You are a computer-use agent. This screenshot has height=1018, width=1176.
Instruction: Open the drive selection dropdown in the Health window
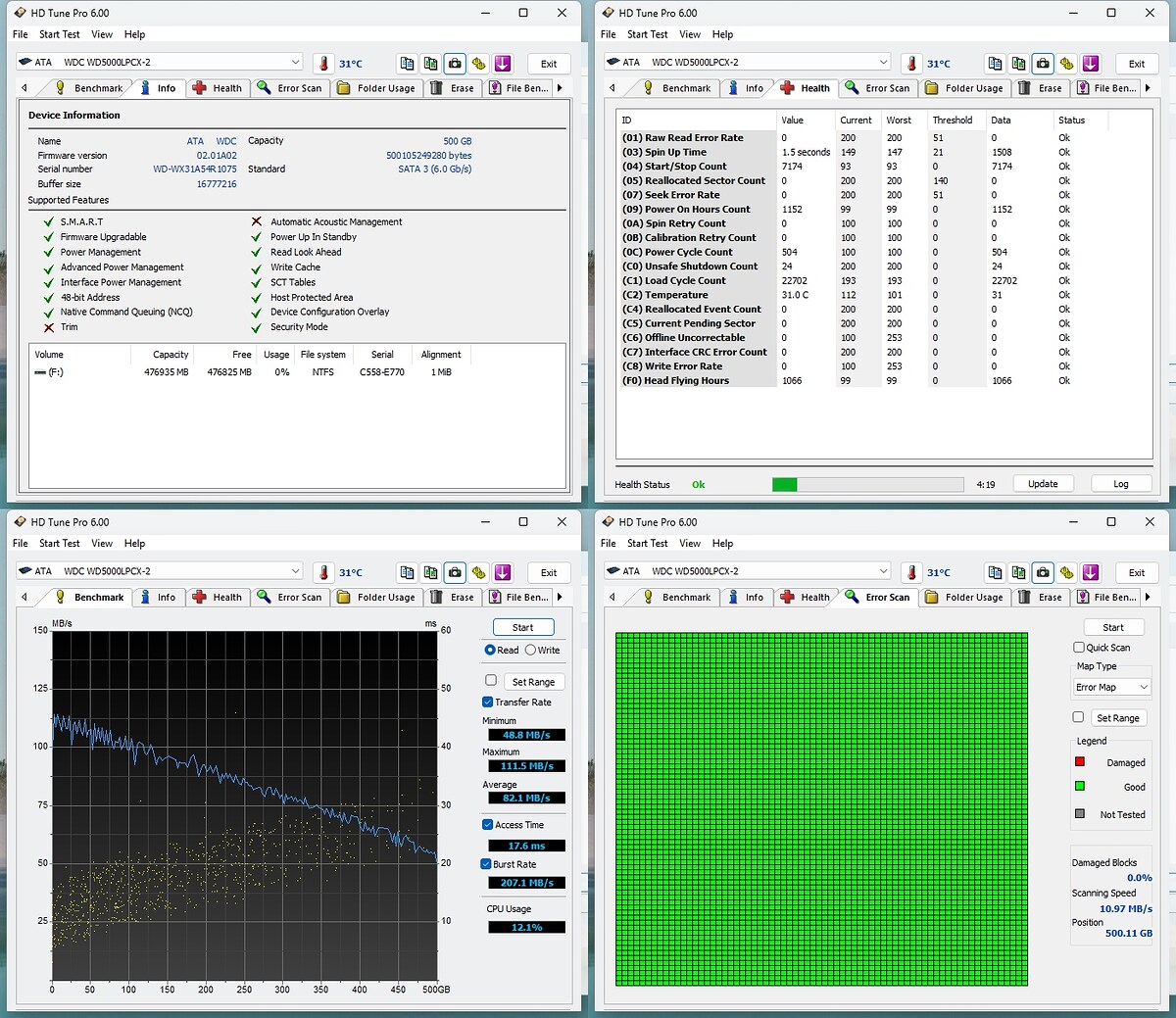[x=748, y=62]
